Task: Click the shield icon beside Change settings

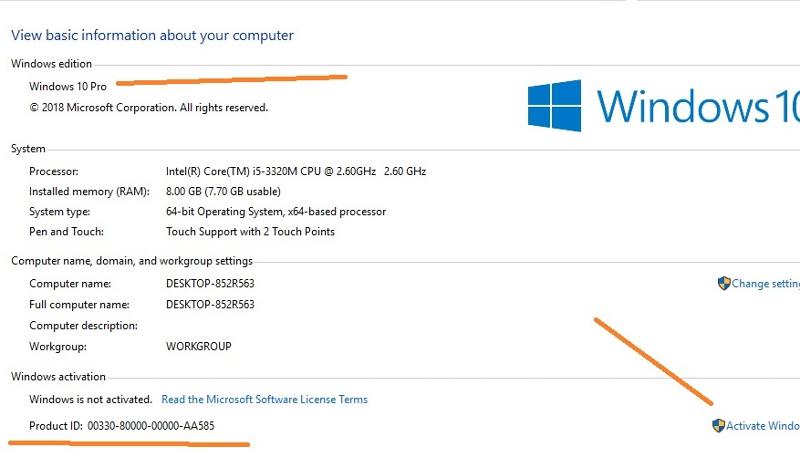Action: click(x=724, y=284)
